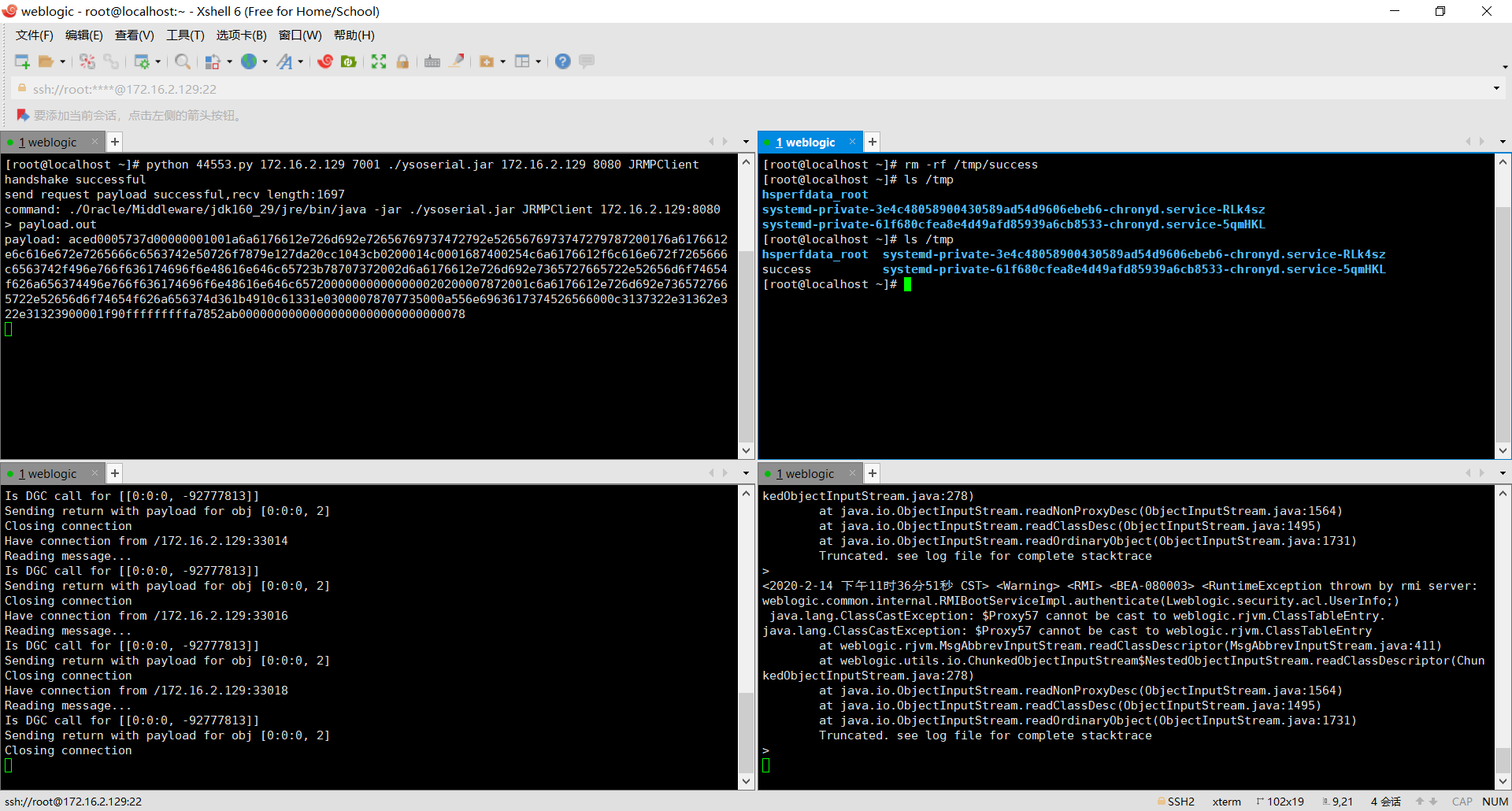This screenshot has width=1512, height=811.
Task: Close the top-left weblogic tab
Action: pyautogui.click(x=94, y=142)
